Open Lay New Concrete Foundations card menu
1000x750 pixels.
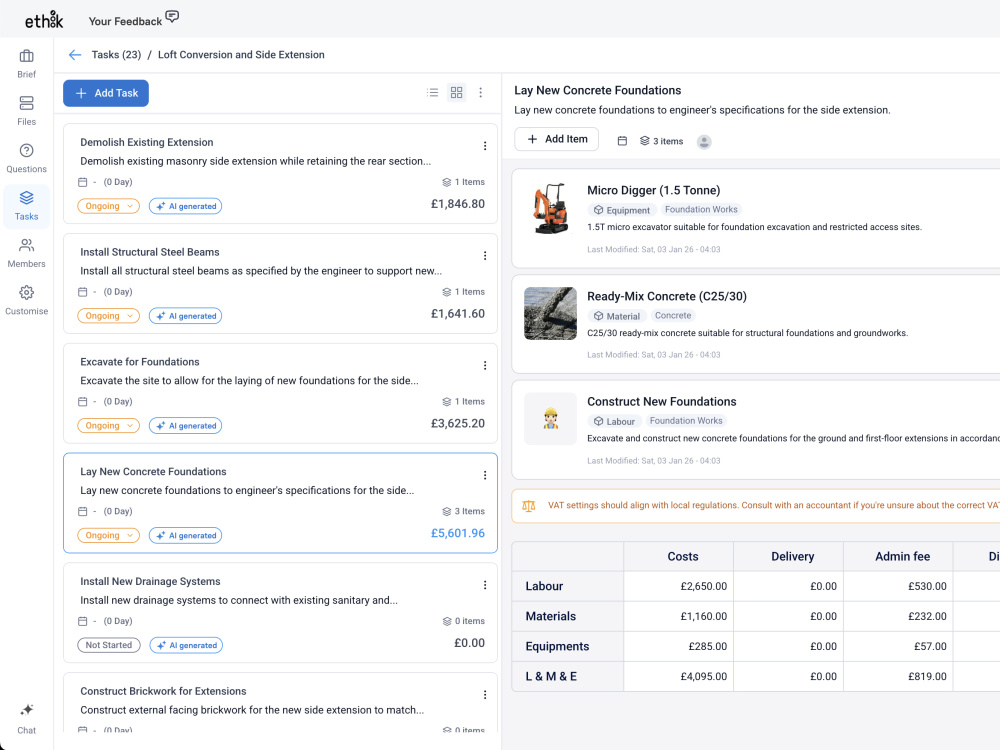coord(485,475)
